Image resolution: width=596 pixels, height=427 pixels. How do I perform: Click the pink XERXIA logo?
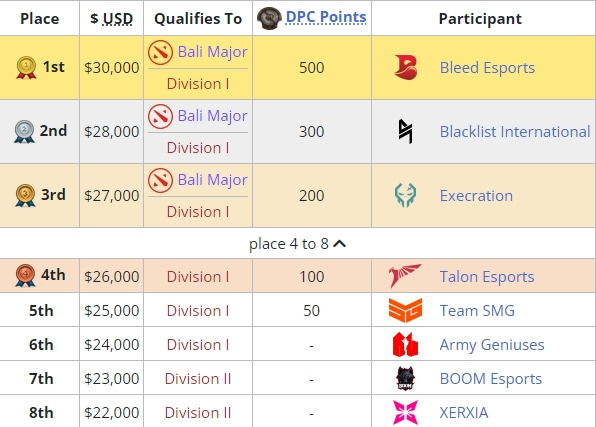point(405,412)
